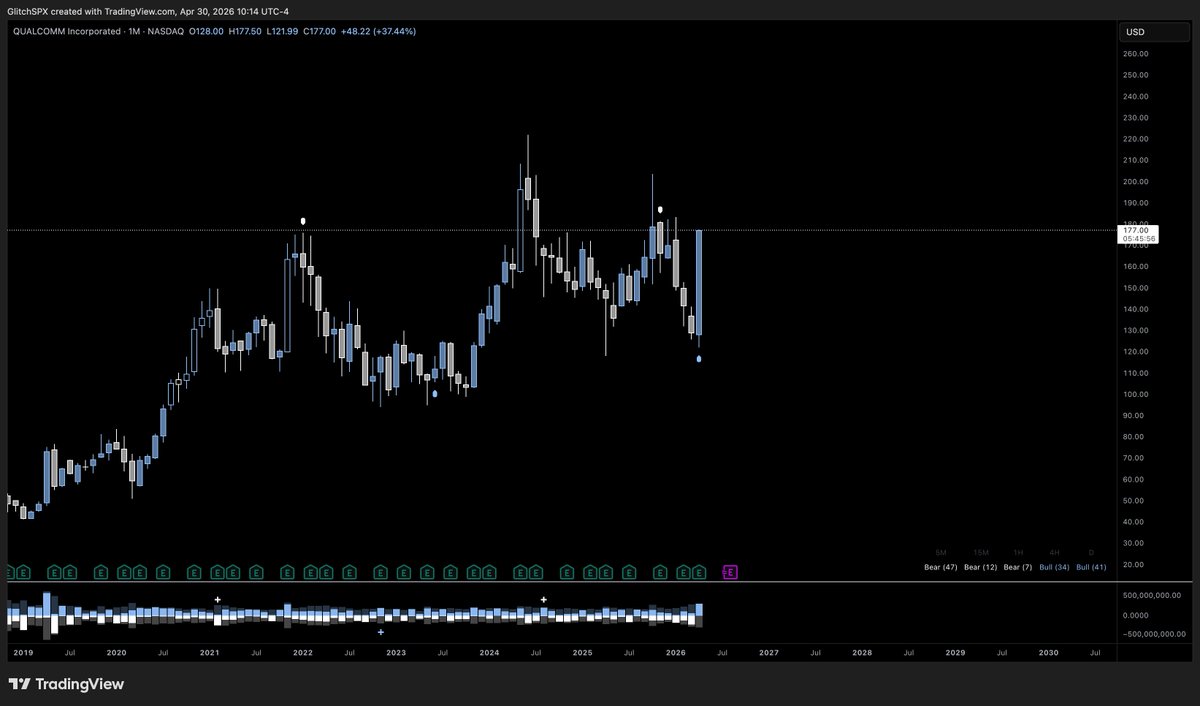Click the 2030 label on the time axis

(x=1049, y=652)
